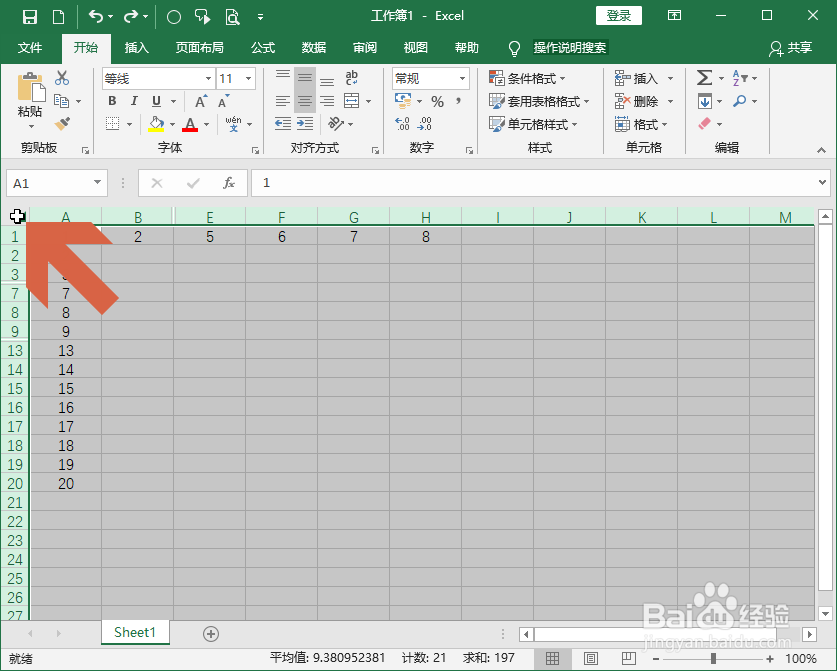The width and height of the screenshot is (837, 671).
Task: Toggle underline formatting
Action: click(156, 101)
